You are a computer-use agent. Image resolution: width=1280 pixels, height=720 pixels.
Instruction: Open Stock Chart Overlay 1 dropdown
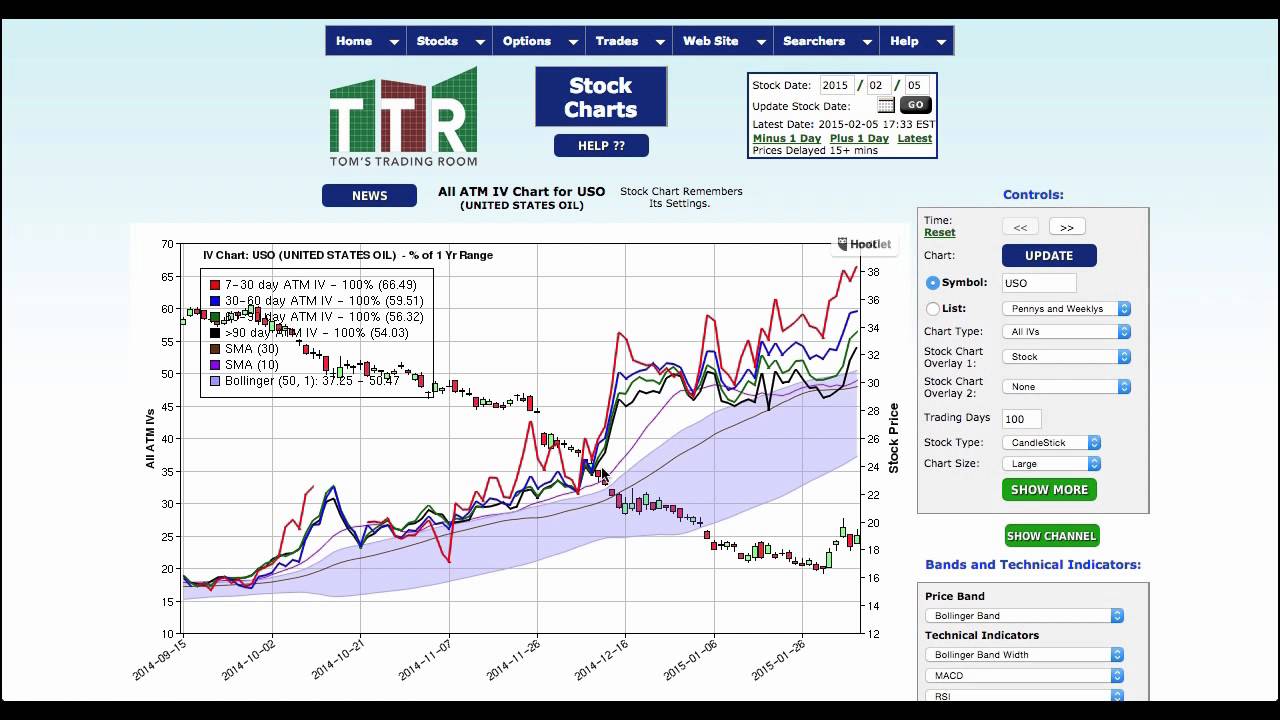click(1066, 356)
